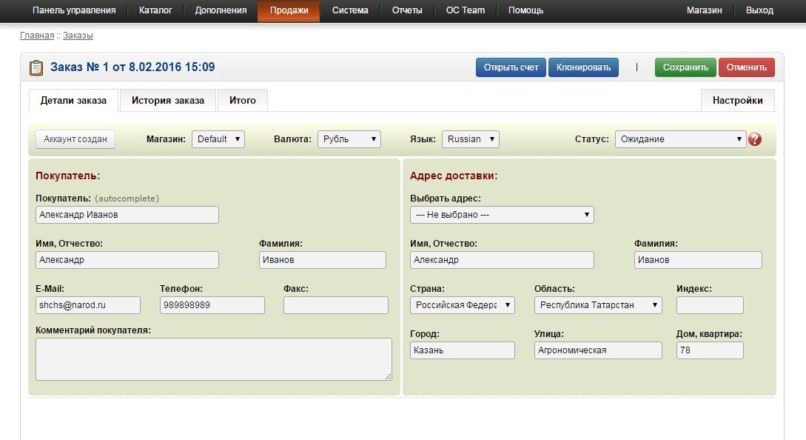This screenshot has height=440, width=806.
Task: Change order status from Ожидание dropdown
Action: click(680, 140)
